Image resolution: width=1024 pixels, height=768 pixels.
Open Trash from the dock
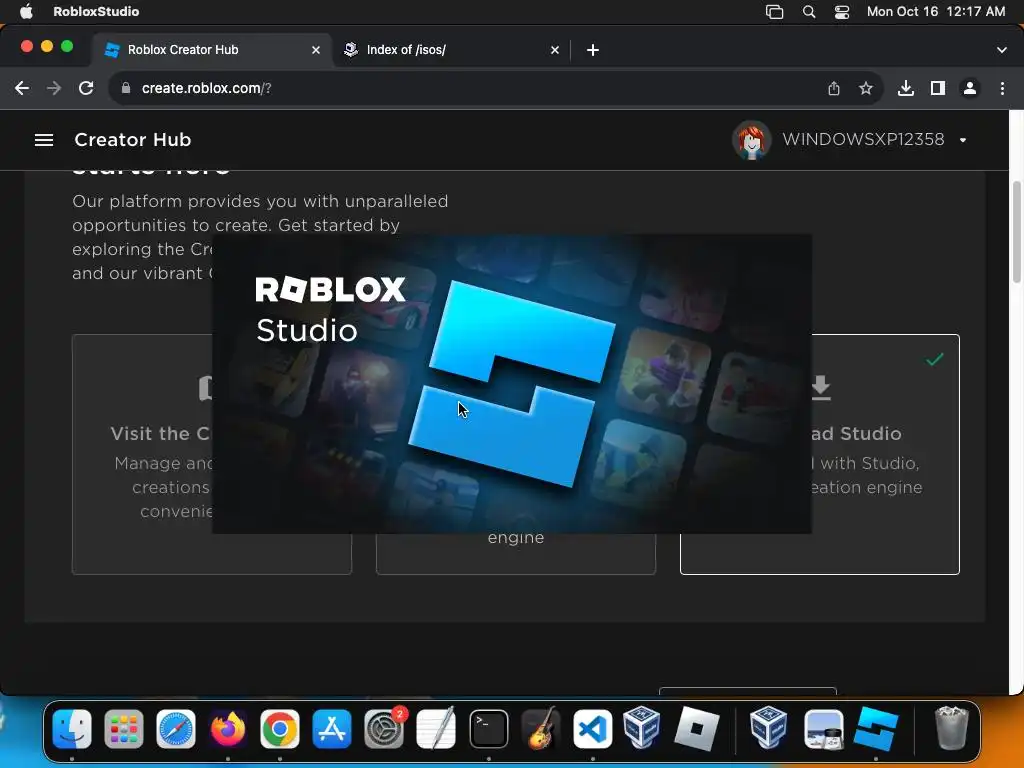pos(951,728)
